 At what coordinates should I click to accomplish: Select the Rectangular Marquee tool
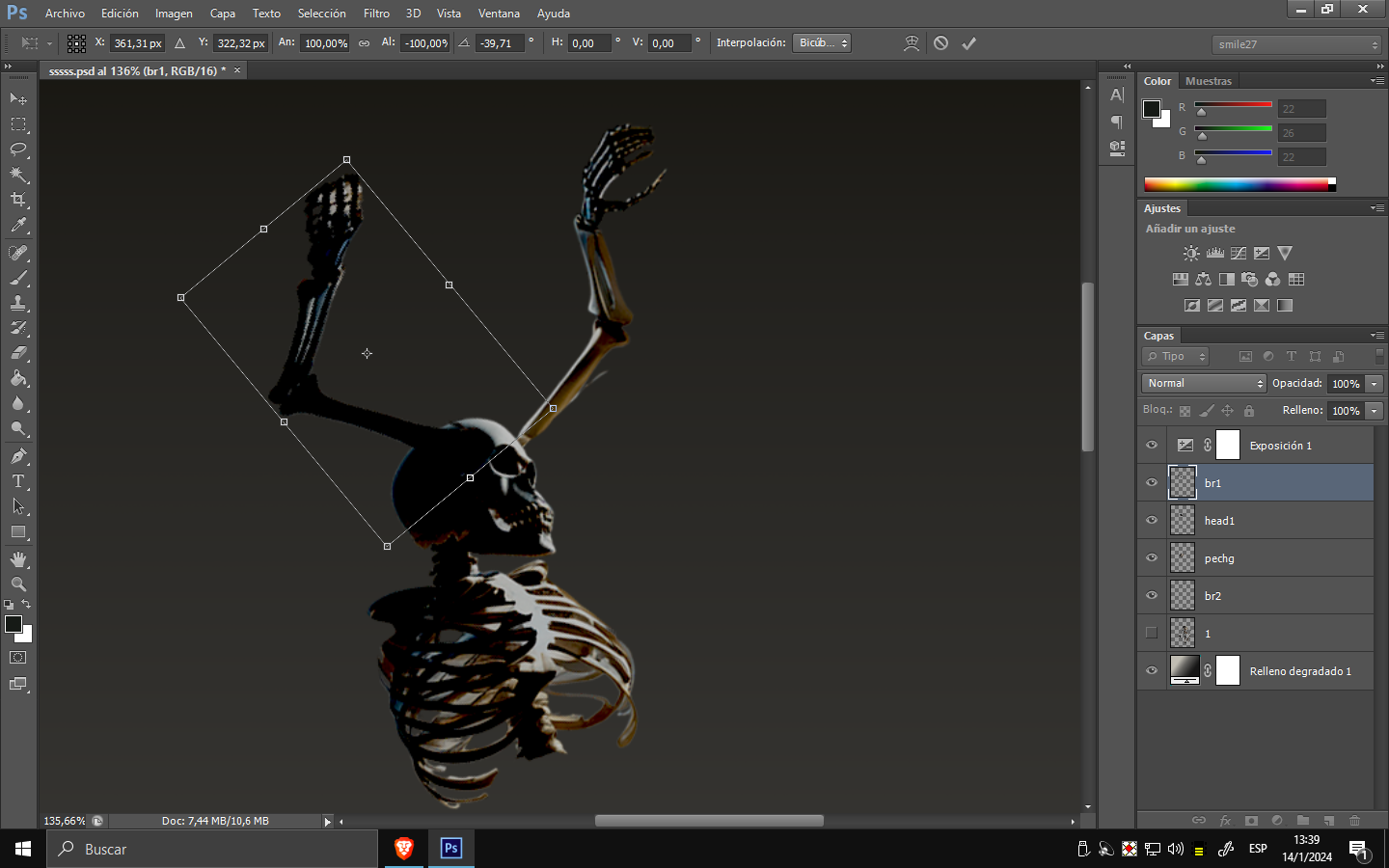tap(18, 124)
